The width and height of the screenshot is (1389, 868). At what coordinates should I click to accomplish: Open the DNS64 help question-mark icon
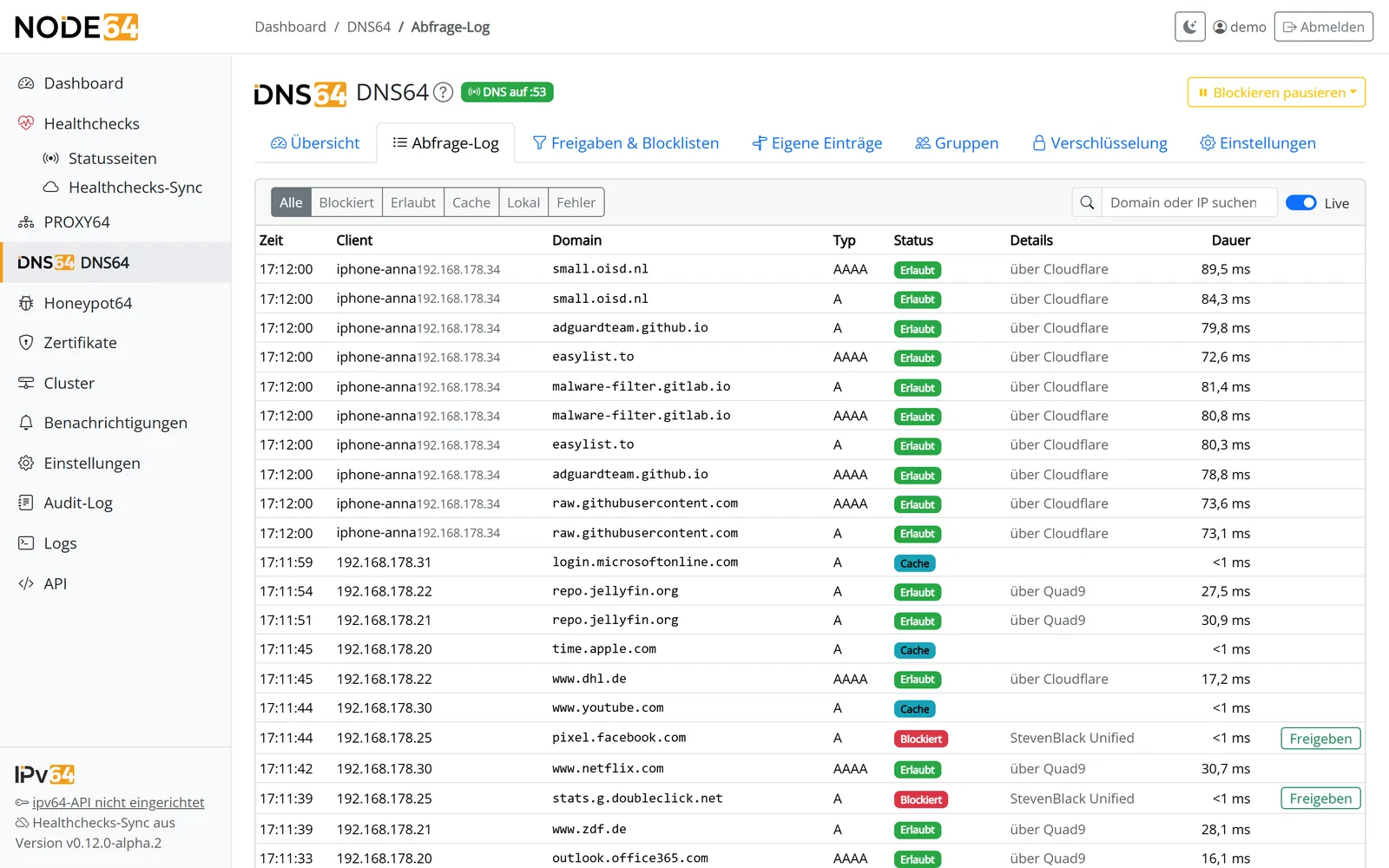pyautogui.click(x=443, y=92)
